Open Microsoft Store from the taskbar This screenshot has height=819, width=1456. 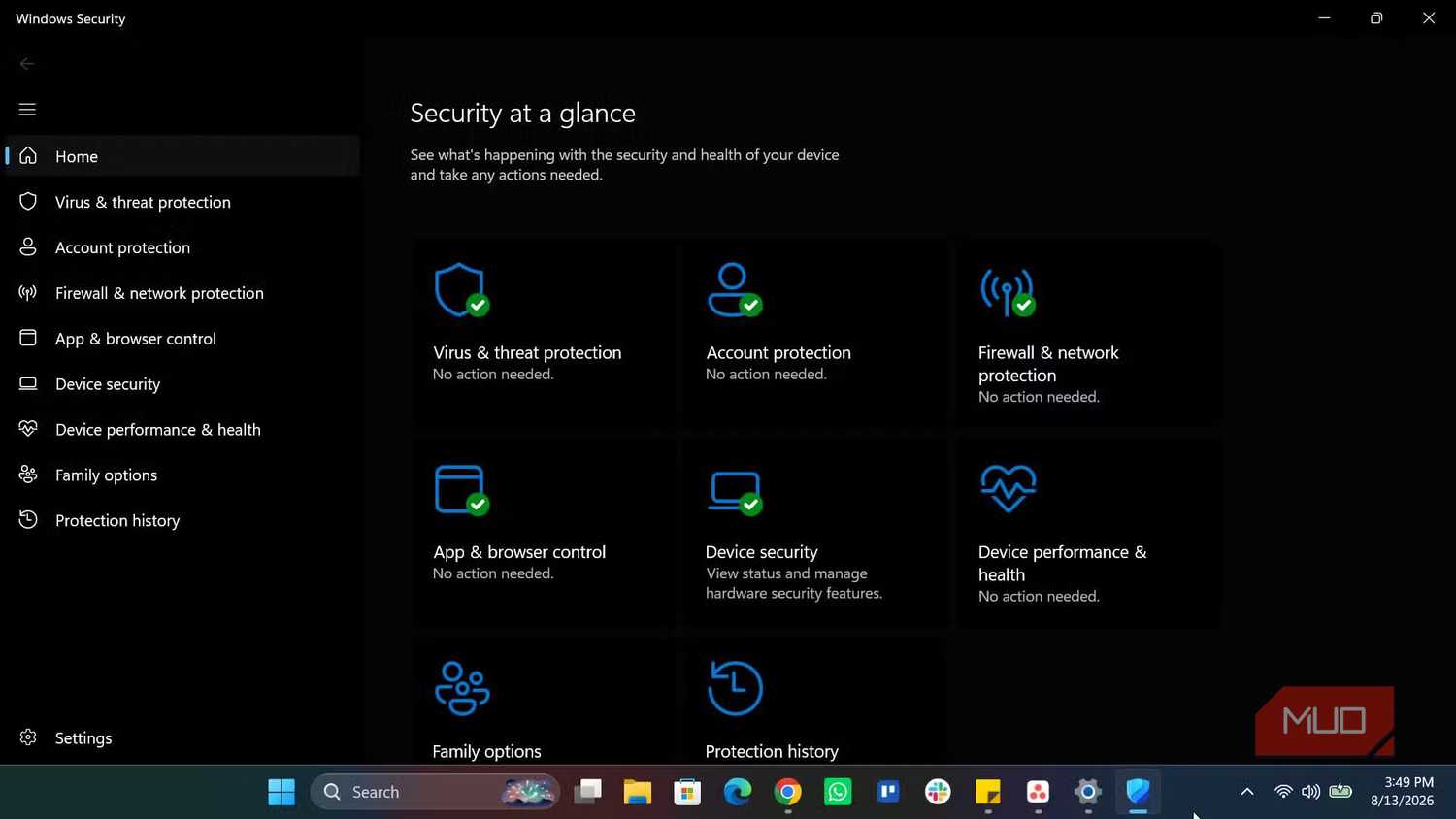(687, 792)
